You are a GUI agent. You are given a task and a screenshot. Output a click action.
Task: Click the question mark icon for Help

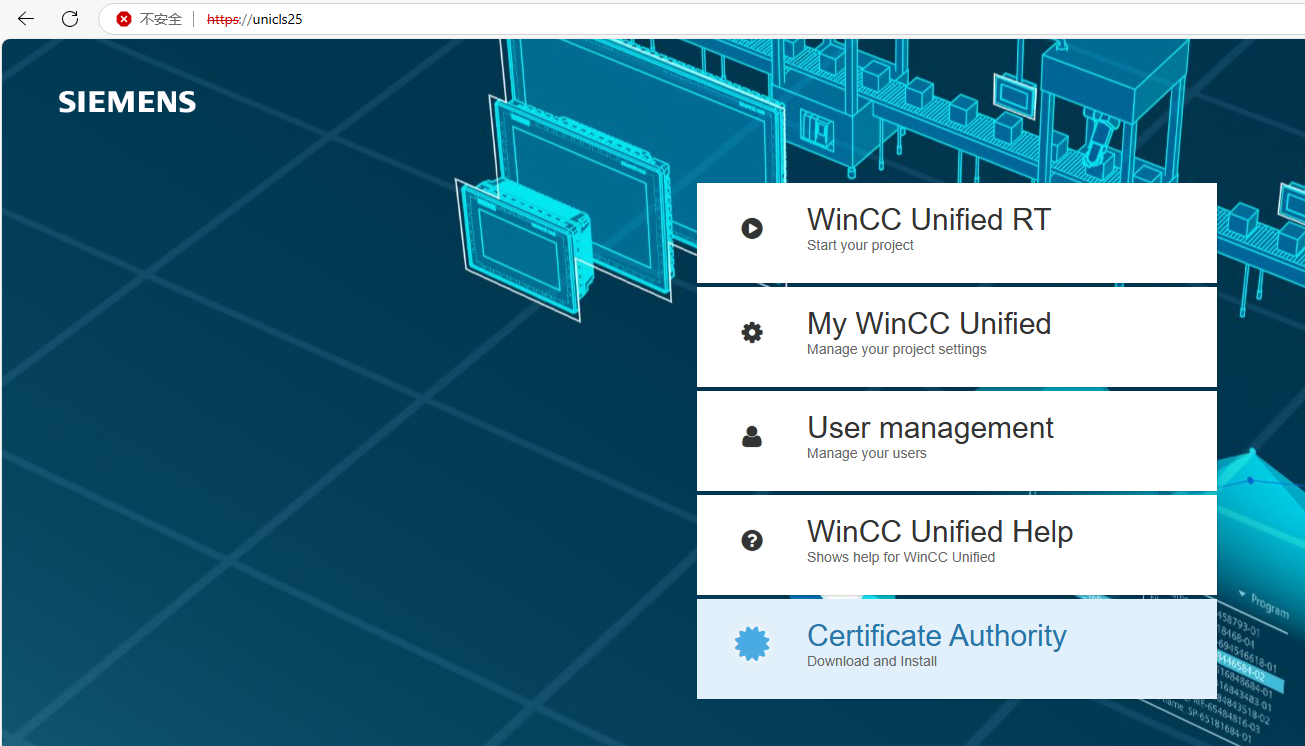(x=752, y=541)
